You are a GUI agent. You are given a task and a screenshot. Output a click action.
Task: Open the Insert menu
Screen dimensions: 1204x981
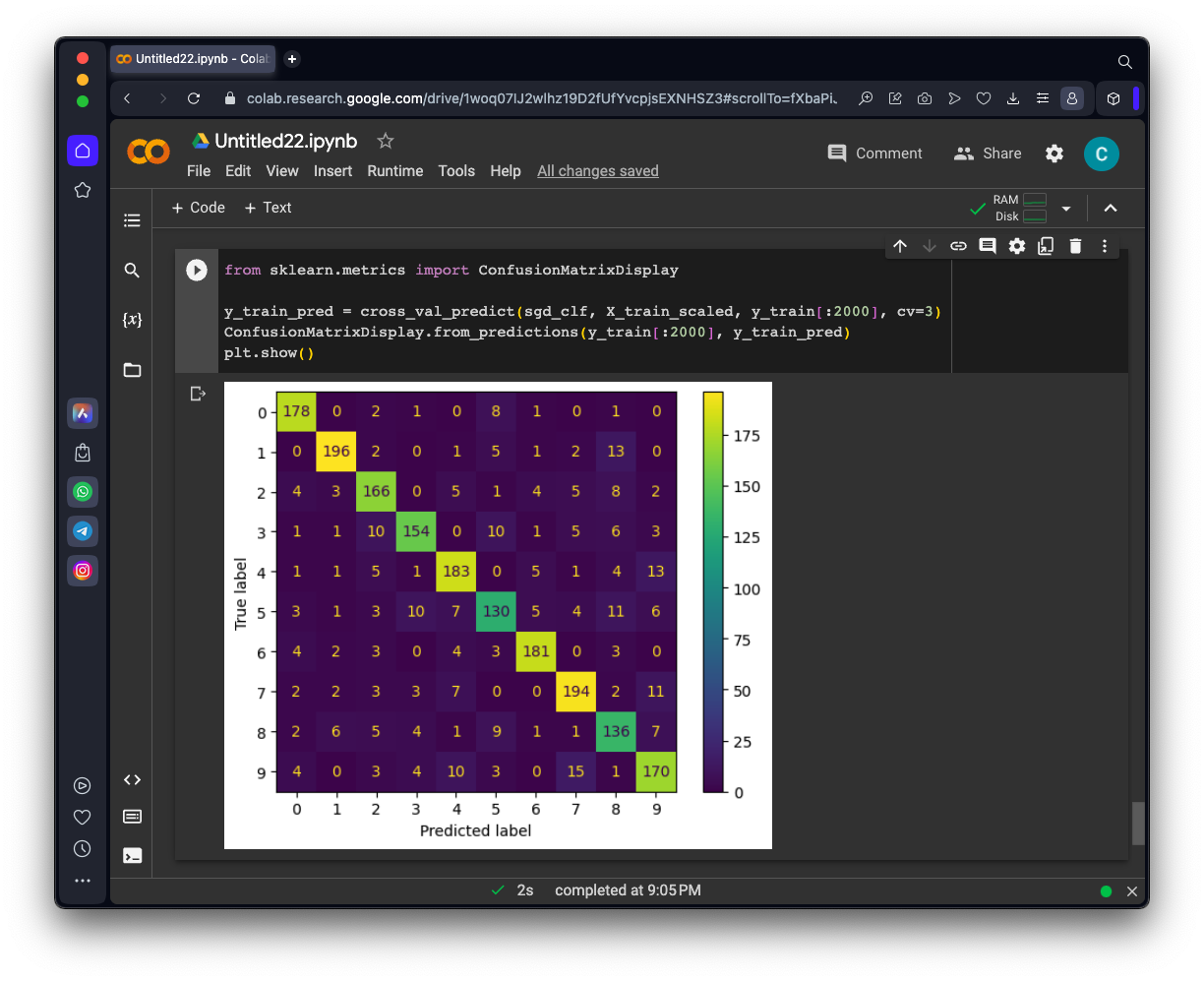[x=332, y=171]
